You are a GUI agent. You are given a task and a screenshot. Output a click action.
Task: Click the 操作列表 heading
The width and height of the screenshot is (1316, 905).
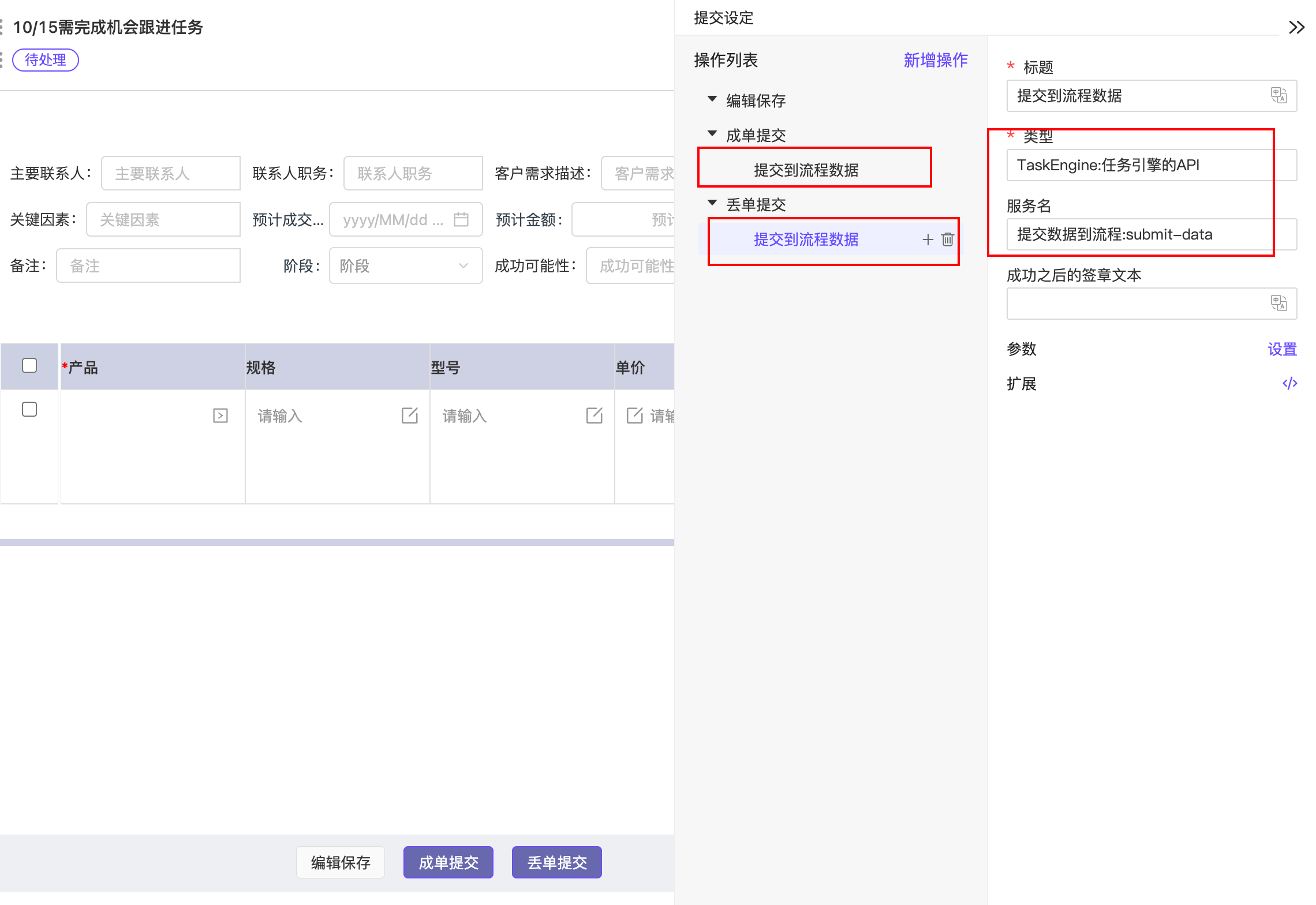726,60
